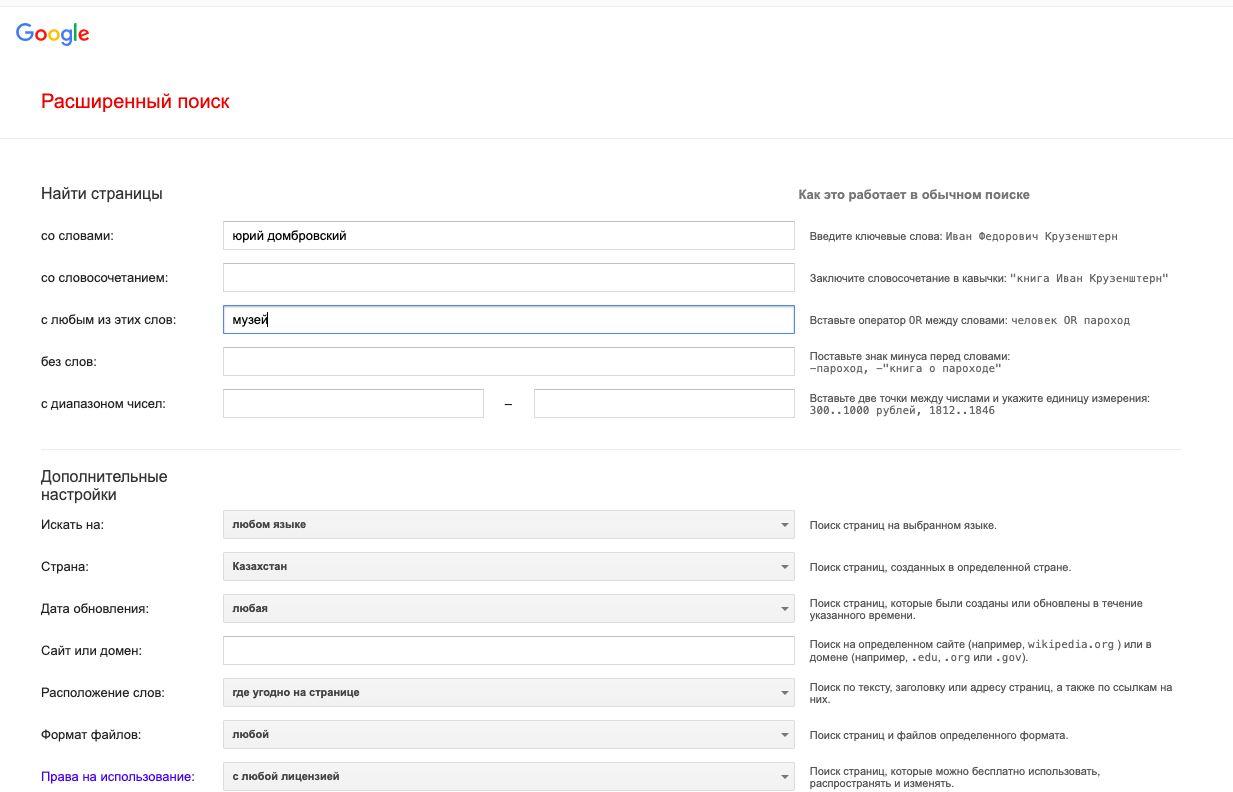Screen dimensions: 1233x792
Task: Click the first number range input box
Action: click(x=353, y=404)
